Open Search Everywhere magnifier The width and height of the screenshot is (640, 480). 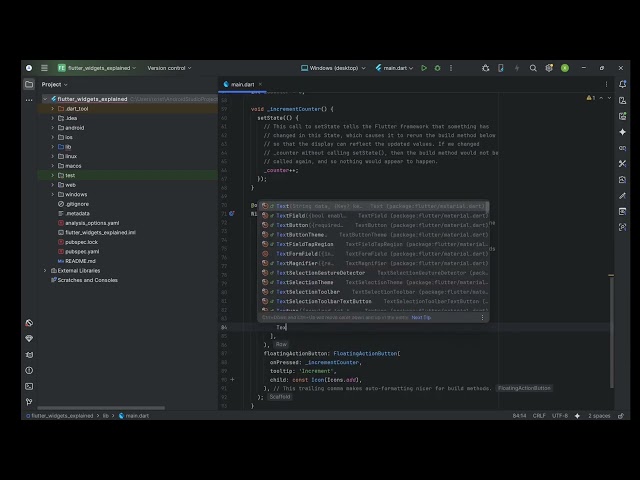coord(533,68)
